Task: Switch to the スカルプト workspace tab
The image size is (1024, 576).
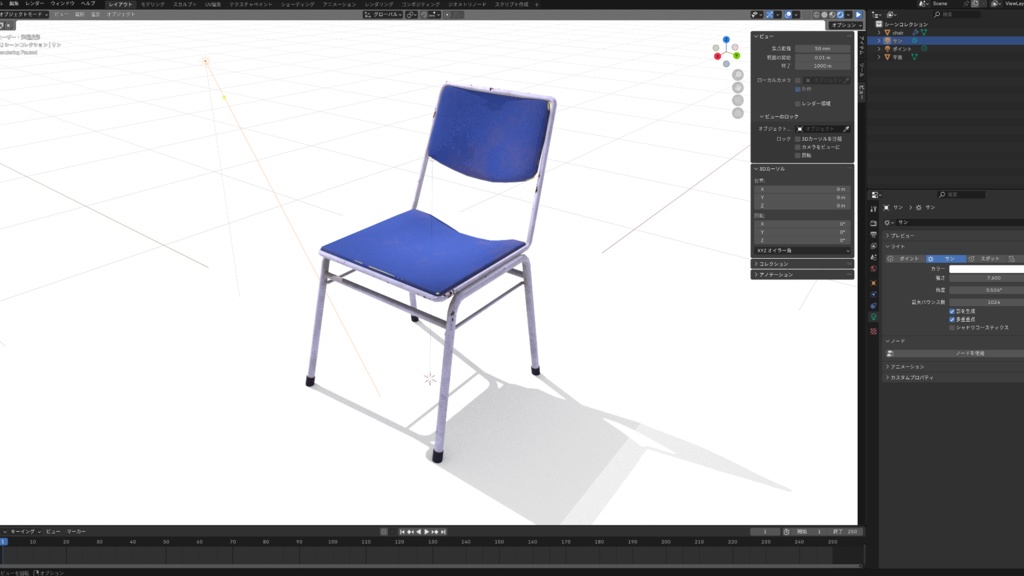Action: tap(184, 4)
